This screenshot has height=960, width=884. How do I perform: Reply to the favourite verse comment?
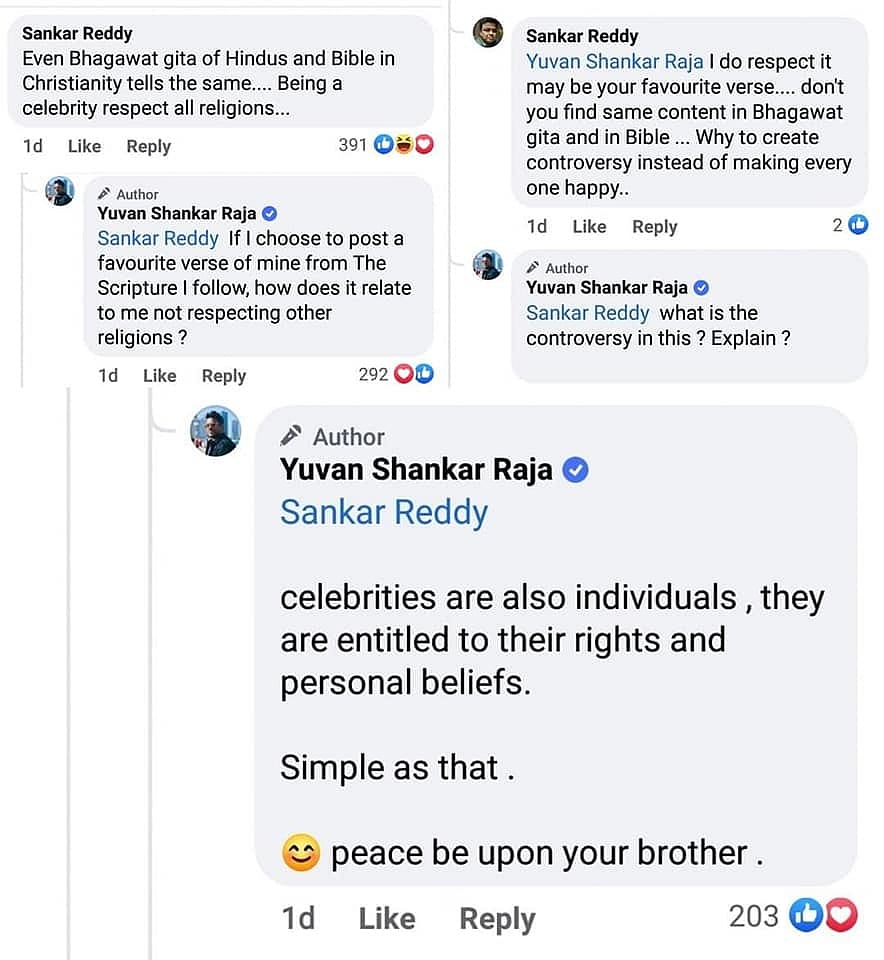coord(223,375)
